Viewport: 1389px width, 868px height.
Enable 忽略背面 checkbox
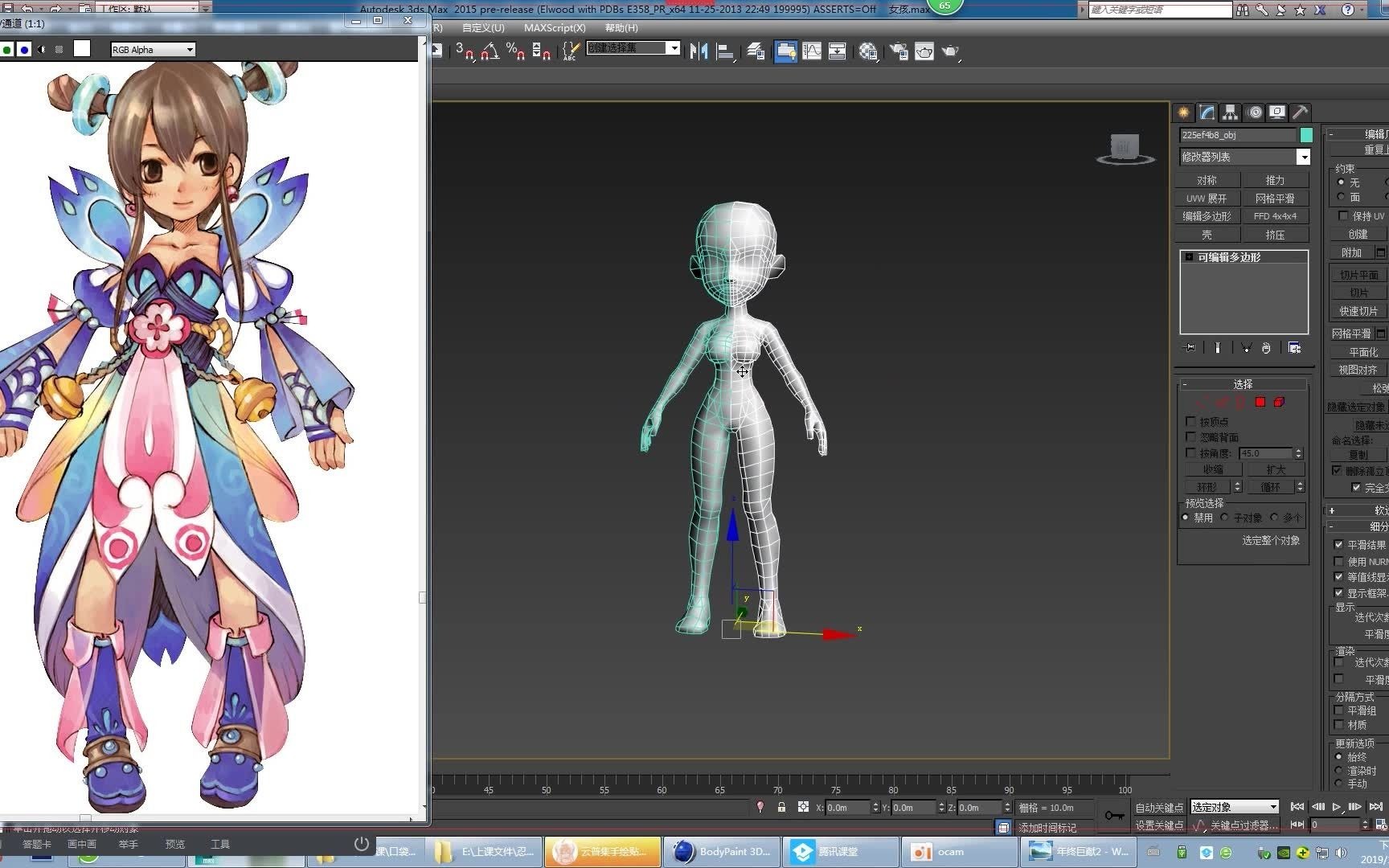(x=1190, y=436)
